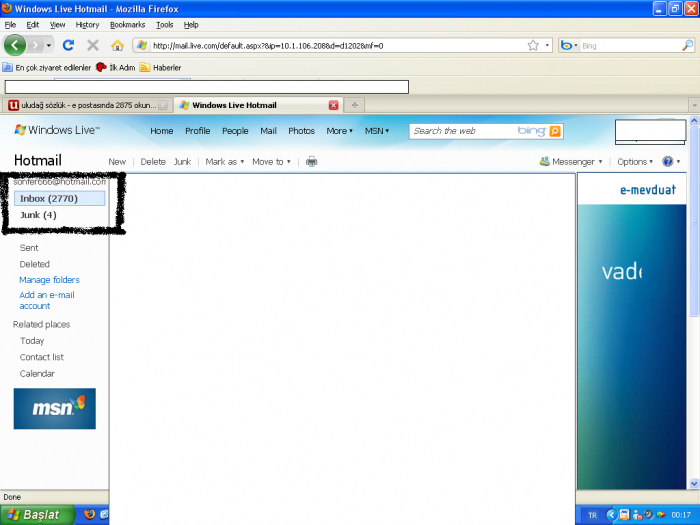Open the Move to dropdown
Screen dimensions: 700x525
coord(271,162)
